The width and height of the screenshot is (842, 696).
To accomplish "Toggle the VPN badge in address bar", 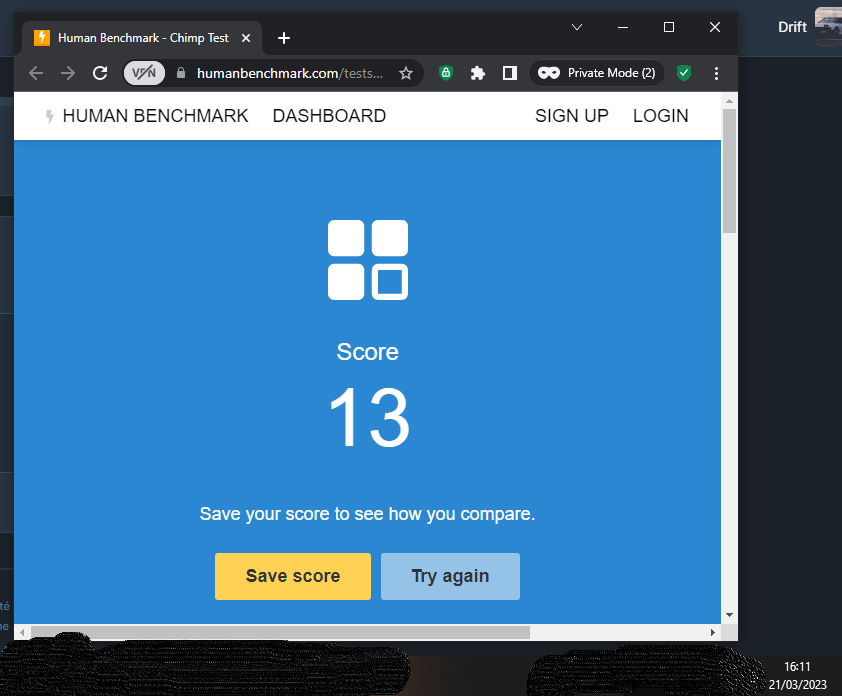I will click(x=144, y=73).
